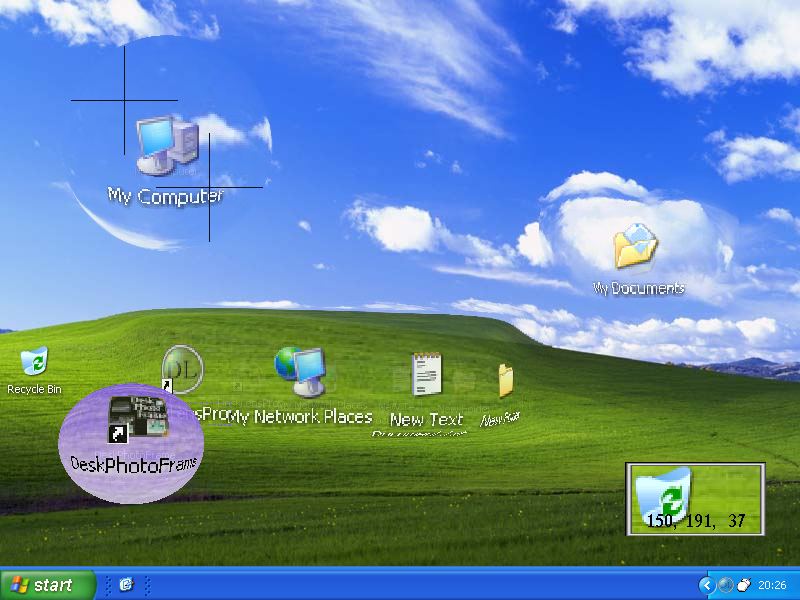Click the Recycle Bin label text
The height and width of the screenshot is (600, 800).
(x=34, y=389)
